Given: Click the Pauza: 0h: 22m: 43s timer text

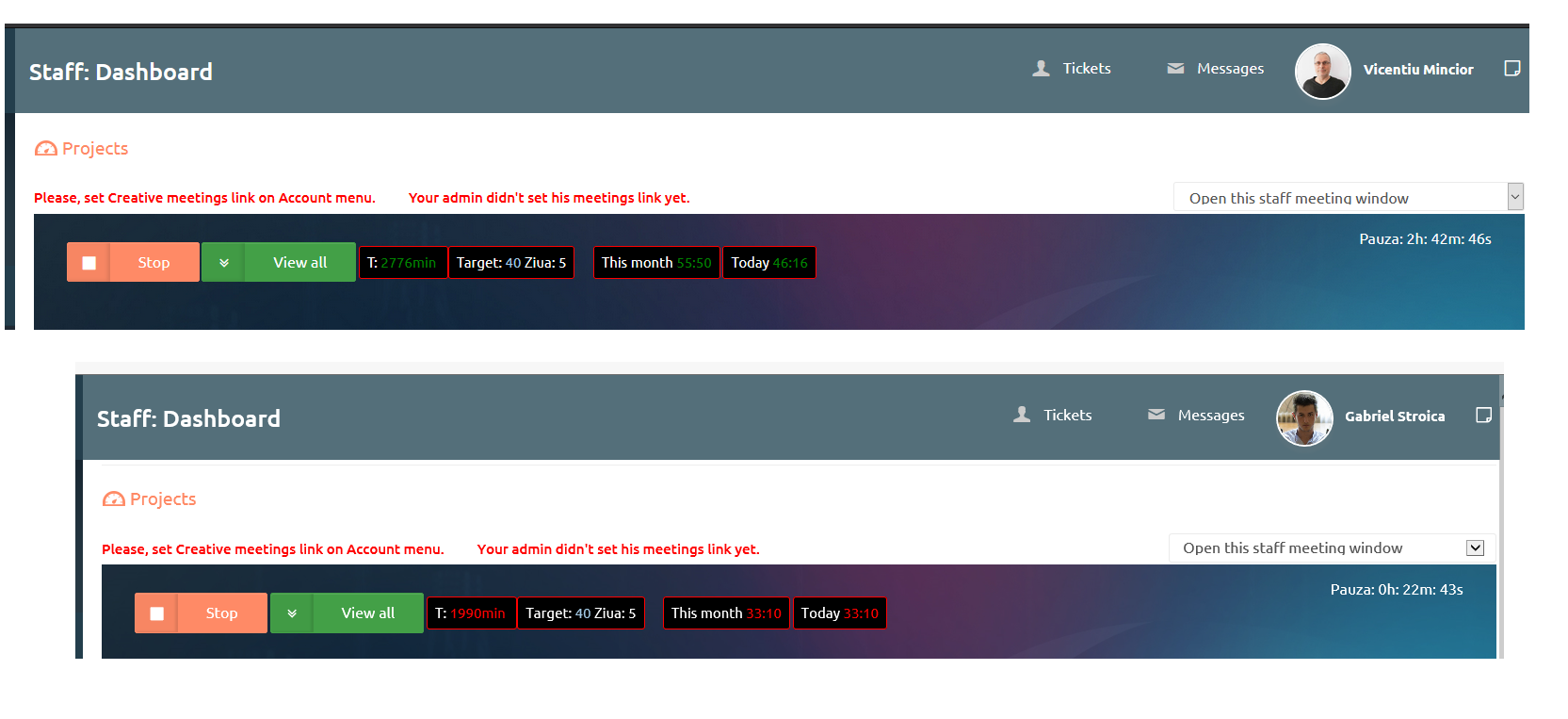Looking at the screenshot, I should [x=1397, y=590].
